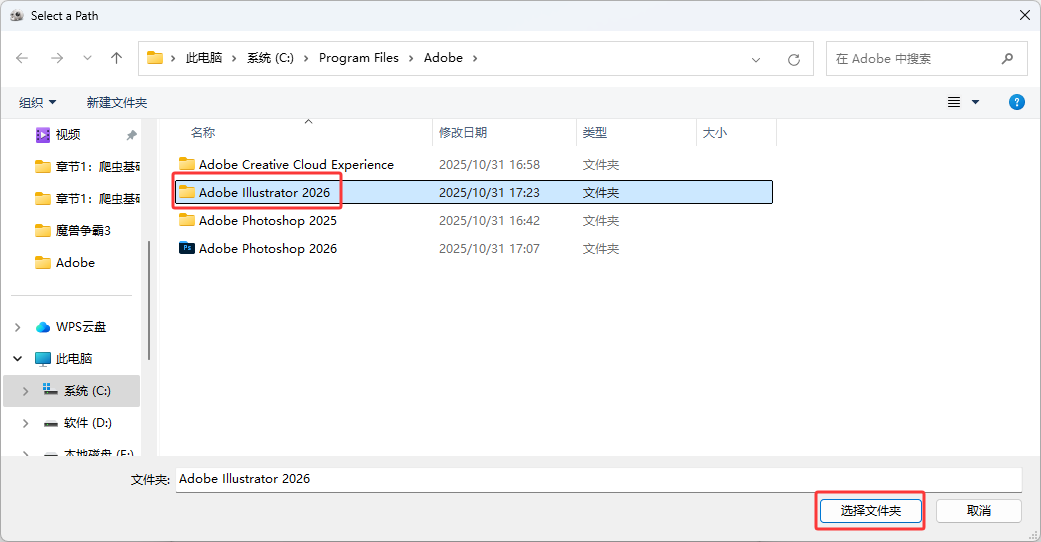This screenshot has width=1041, height=542.
Task: Select Adobe Photoshop 2026 folder name
Action: pos(268,248)
